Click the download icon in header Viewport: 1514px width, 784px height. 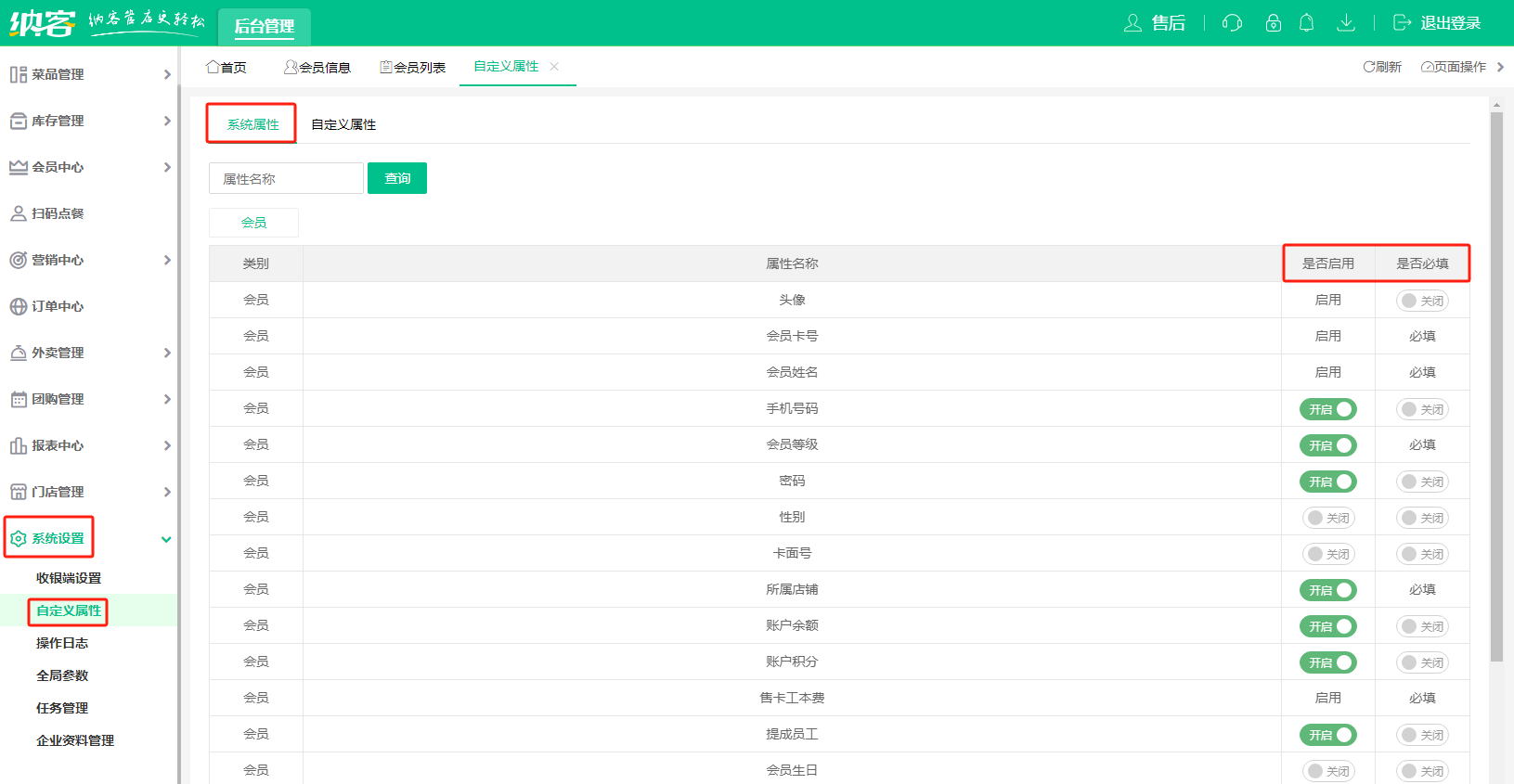(1345, 23)
